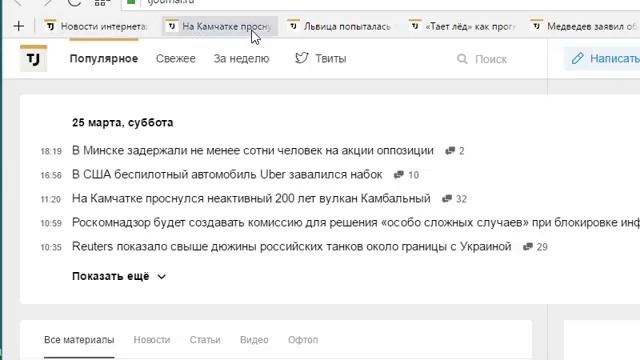This screenshot has width=640, height=360.
Task: Click the browser reload icon
Action: click(74, 2)
